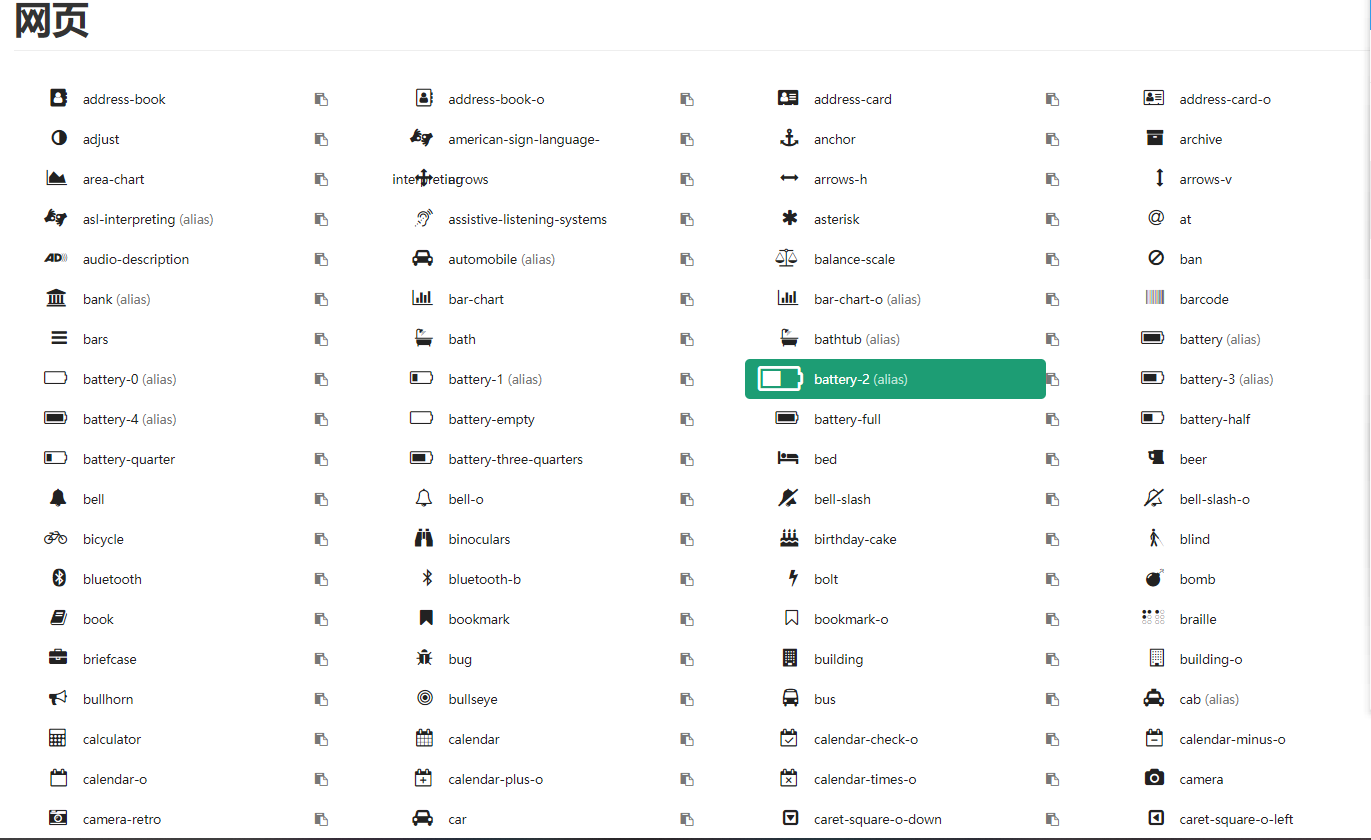Click the asterisk icon
This screenshot has width=1371, height=840.
coord(789,218)
